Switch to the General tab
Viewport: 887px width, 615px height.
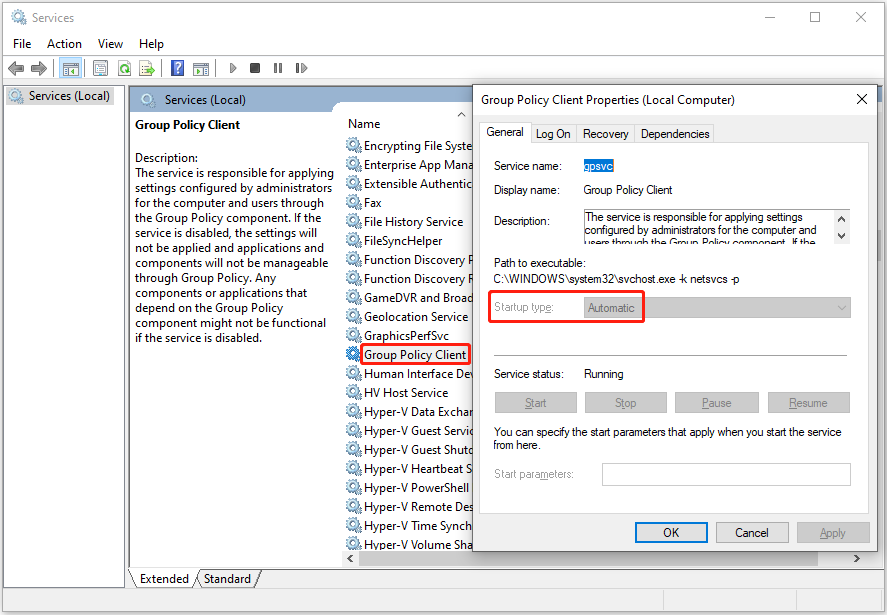pyautogui.click(x=505, y=132)
